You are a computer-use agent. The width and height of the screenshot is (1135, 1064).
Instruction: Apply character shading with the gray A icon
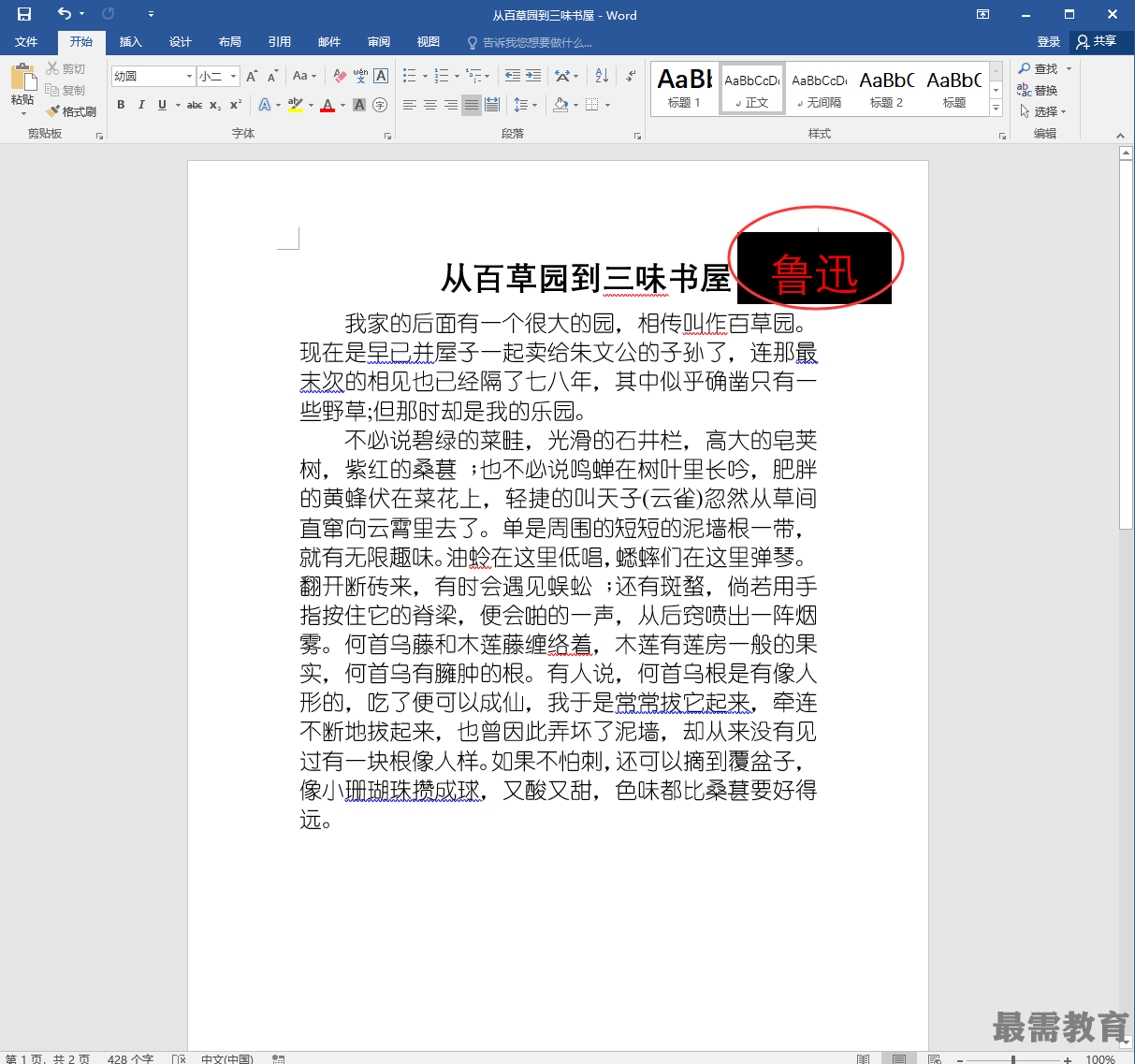pos(359,105)
